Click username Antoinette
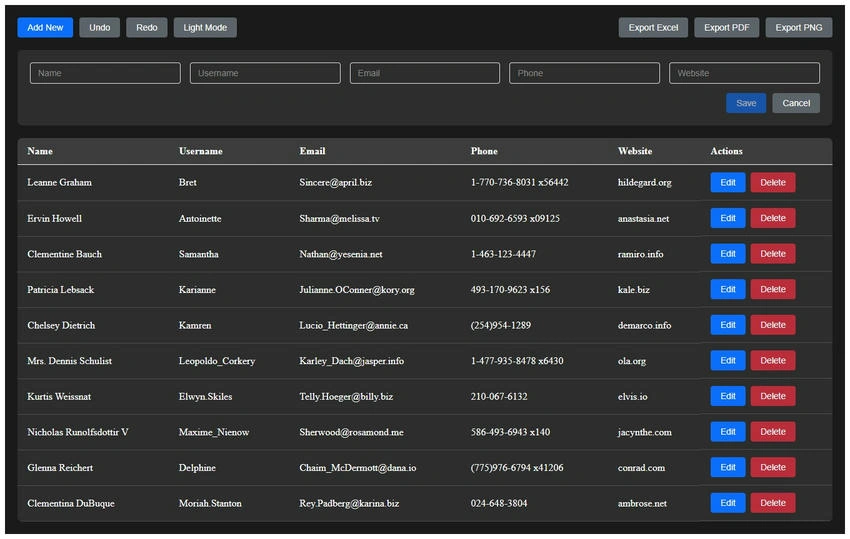 click(x=200, y=219)
